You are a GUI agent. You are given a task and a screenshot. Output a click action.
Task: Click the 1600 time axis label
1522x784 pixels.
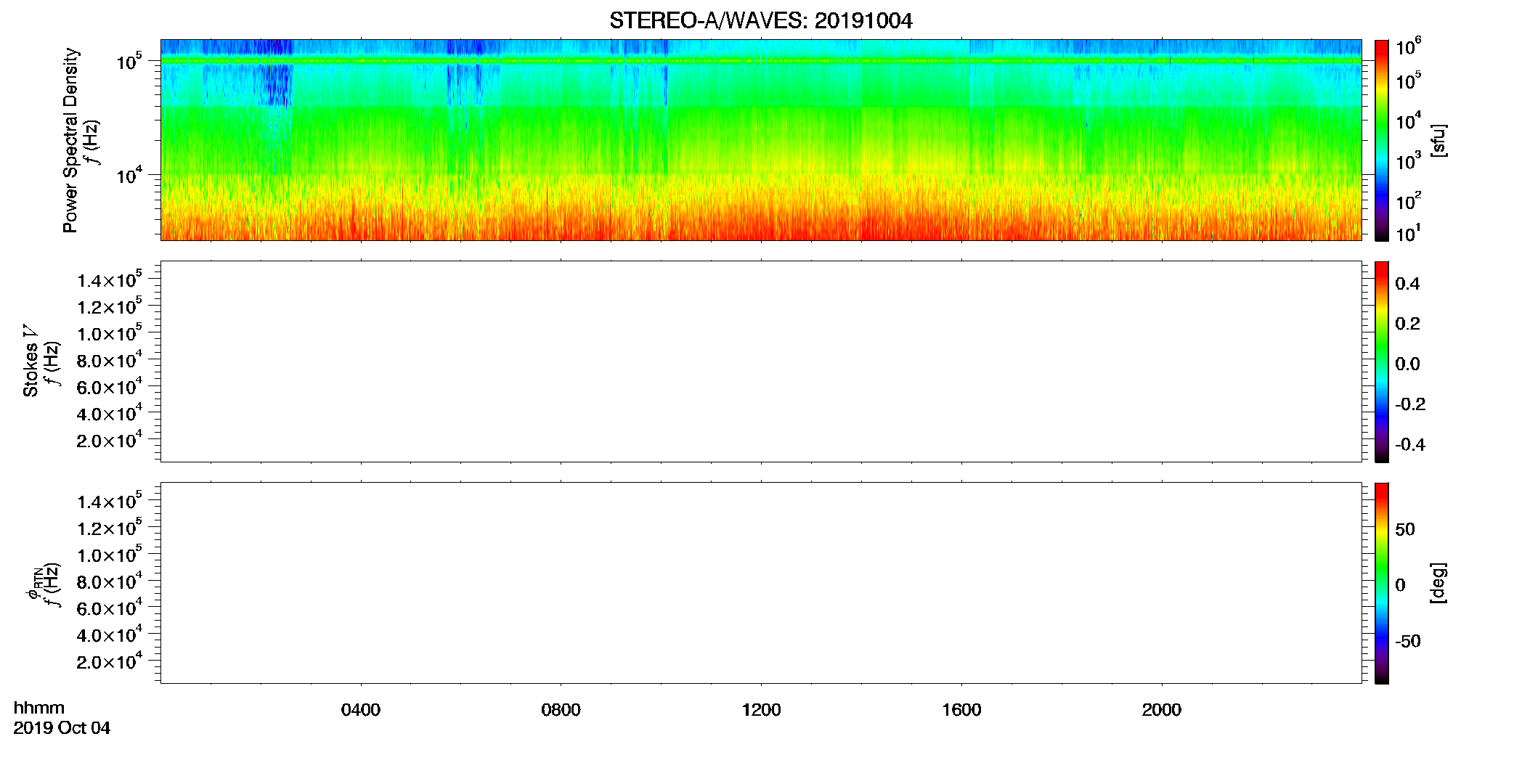961,710
